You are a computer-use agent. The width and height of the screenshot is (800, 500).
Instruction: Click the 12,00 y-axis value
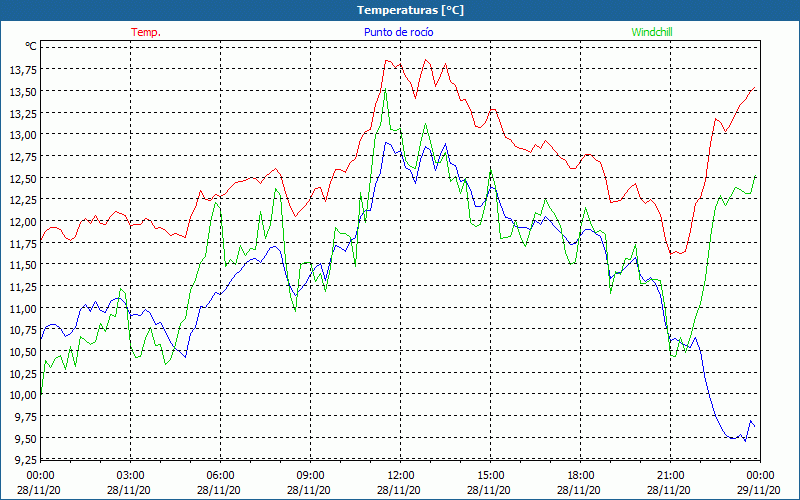(x=23, y=222)
